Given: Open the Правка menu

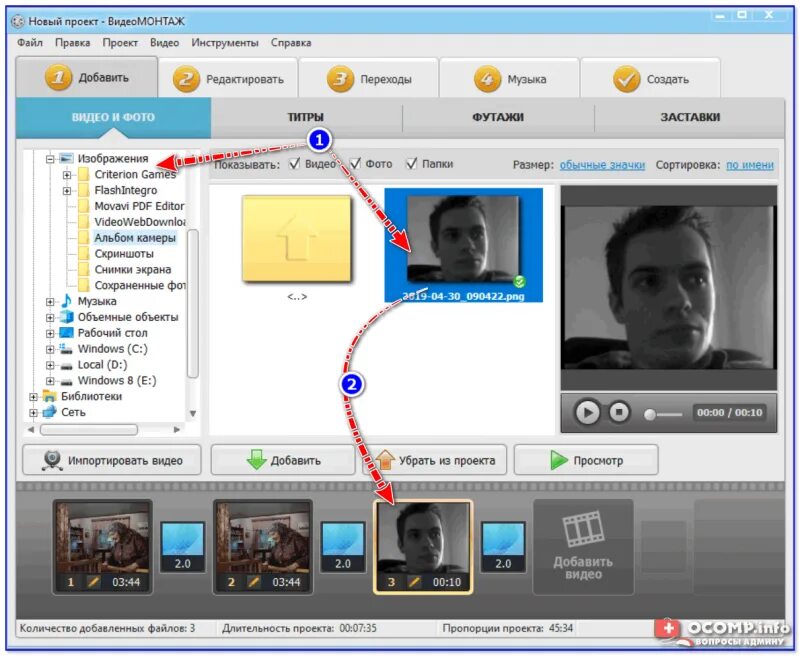Looking at the screenshot, I should click(x=72, y=43).
